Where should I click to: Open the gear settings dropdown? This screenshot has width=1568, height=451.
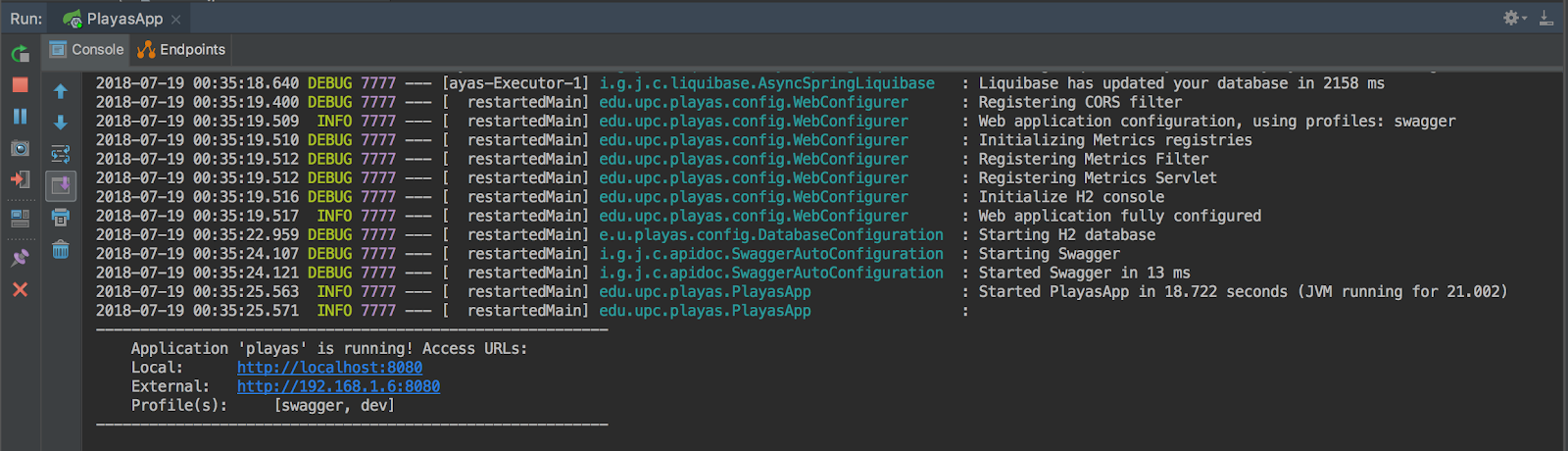coord(1515,18)
